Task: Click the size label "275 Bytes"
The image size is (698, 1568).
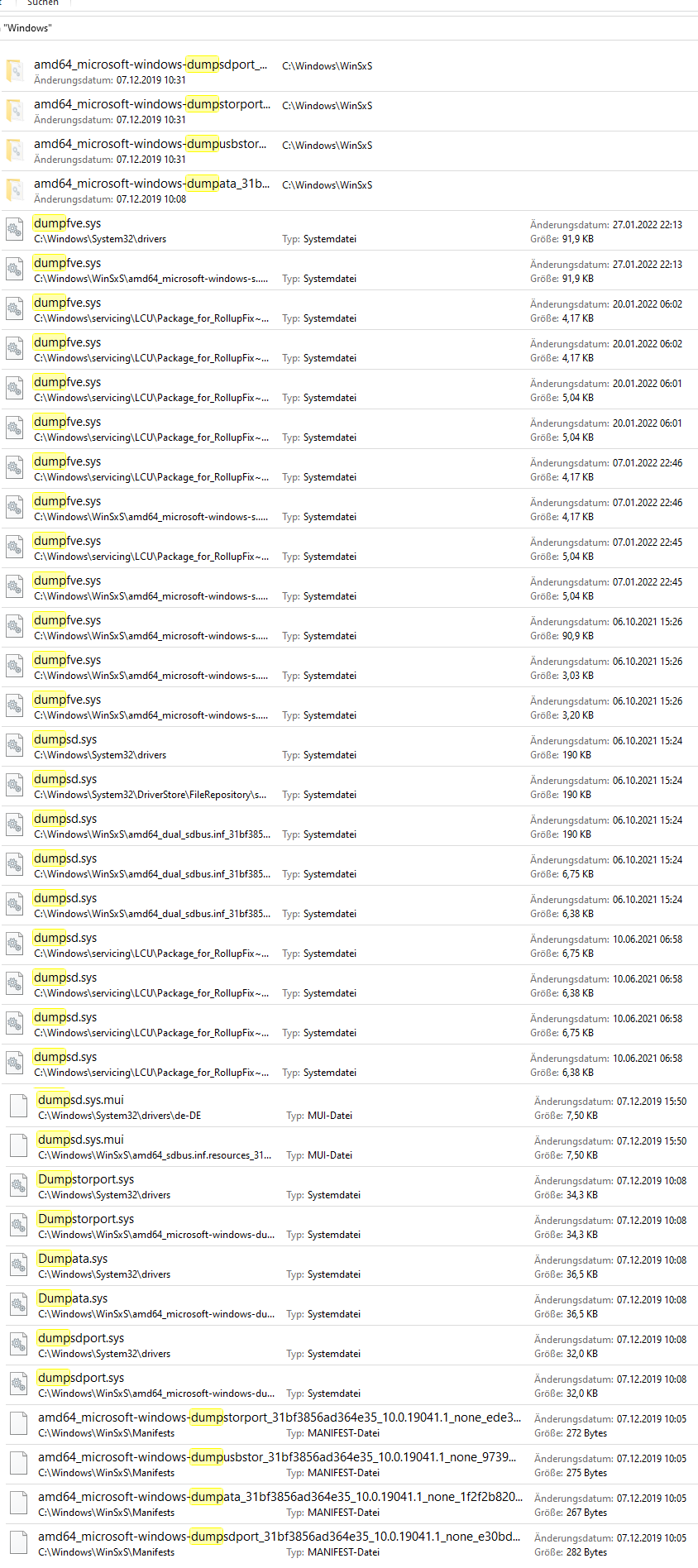Action: tap(586, 1473)
